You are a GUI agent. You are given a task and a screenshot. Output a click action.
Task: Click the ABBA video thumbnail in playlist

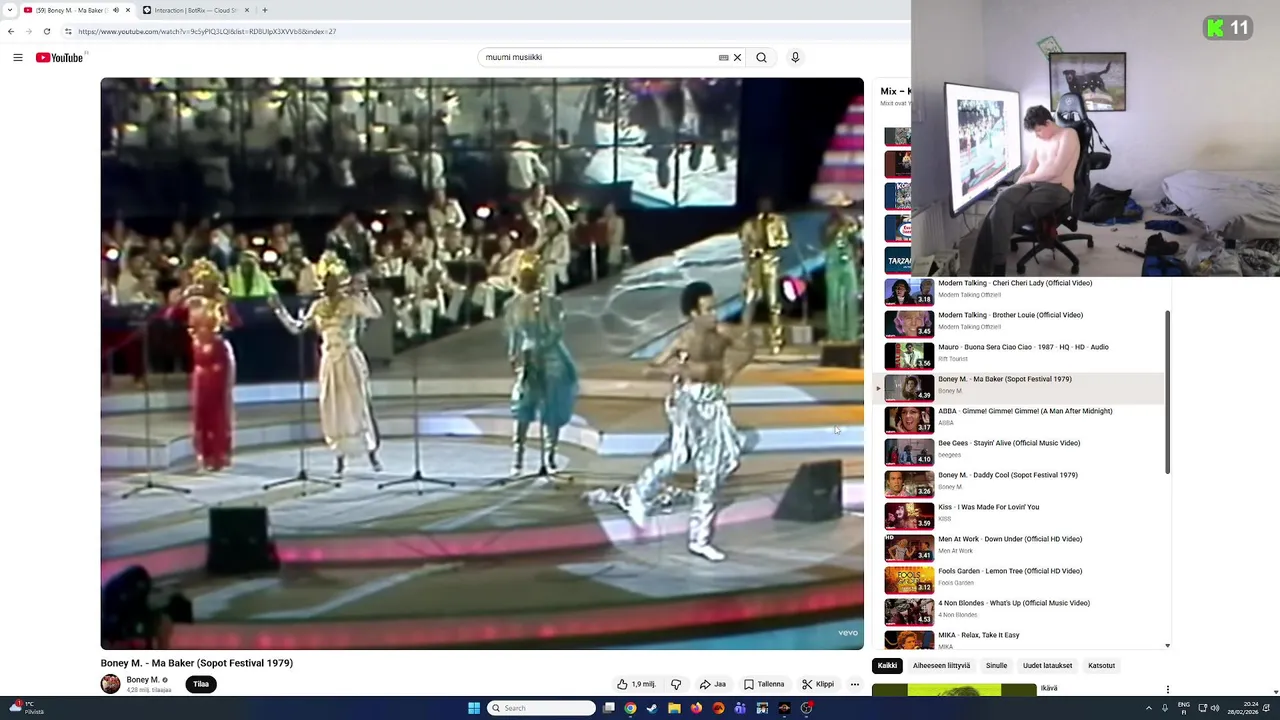point(909,420)
